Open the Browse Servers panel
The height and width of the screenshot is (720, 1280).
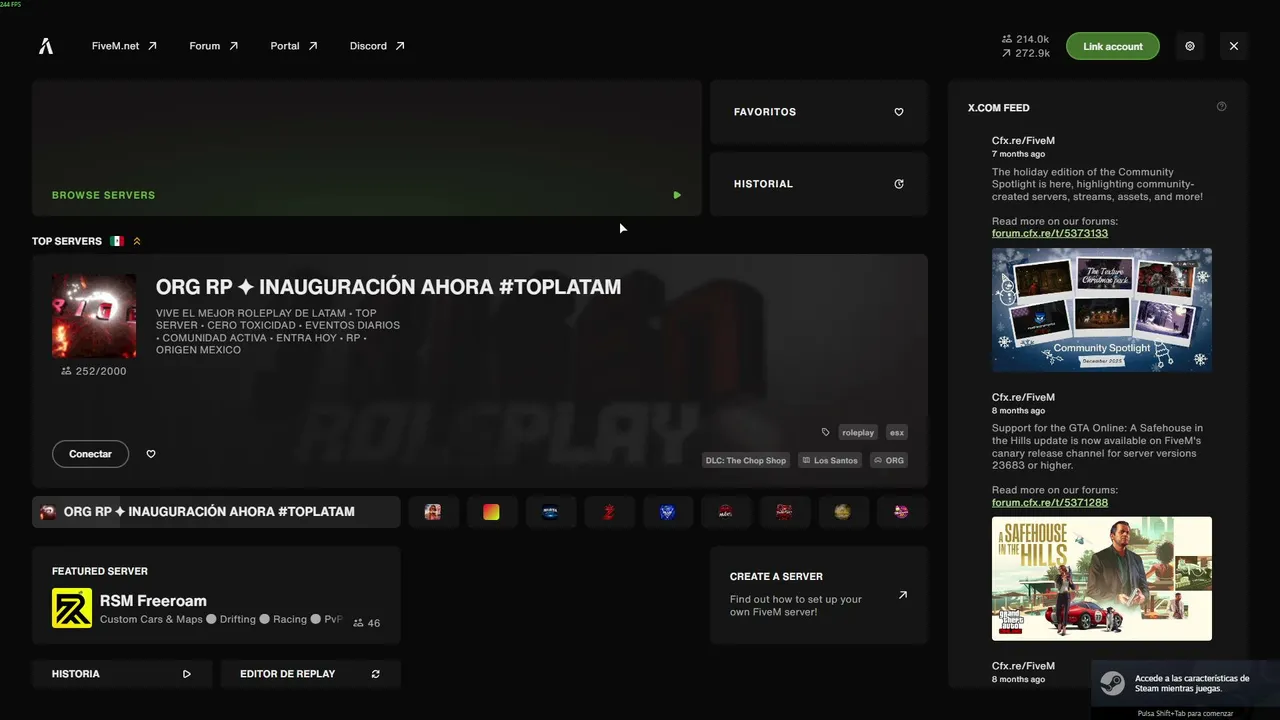(367, 148)
